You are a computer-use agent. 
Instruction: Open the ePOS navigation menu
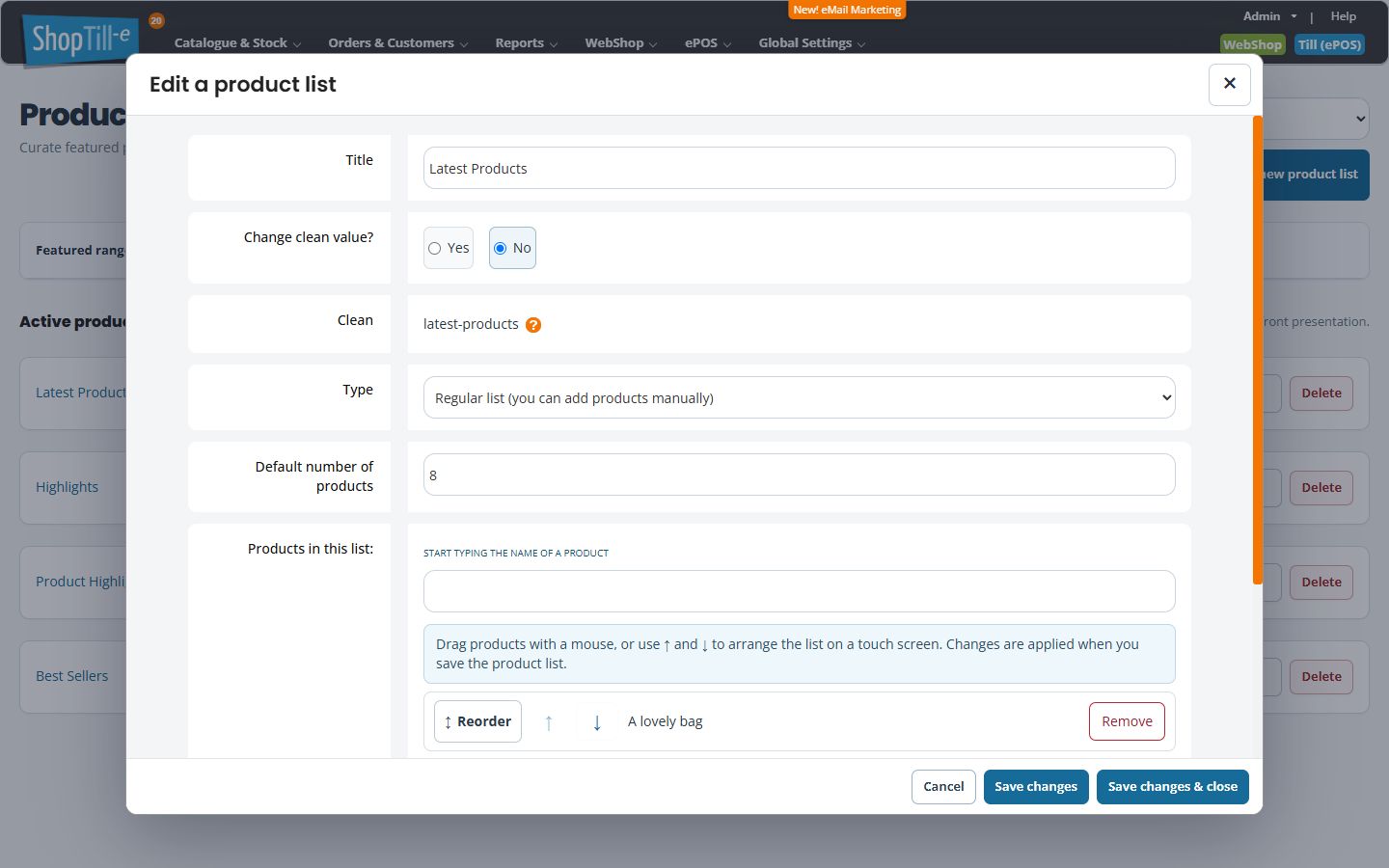click(708, 43)
